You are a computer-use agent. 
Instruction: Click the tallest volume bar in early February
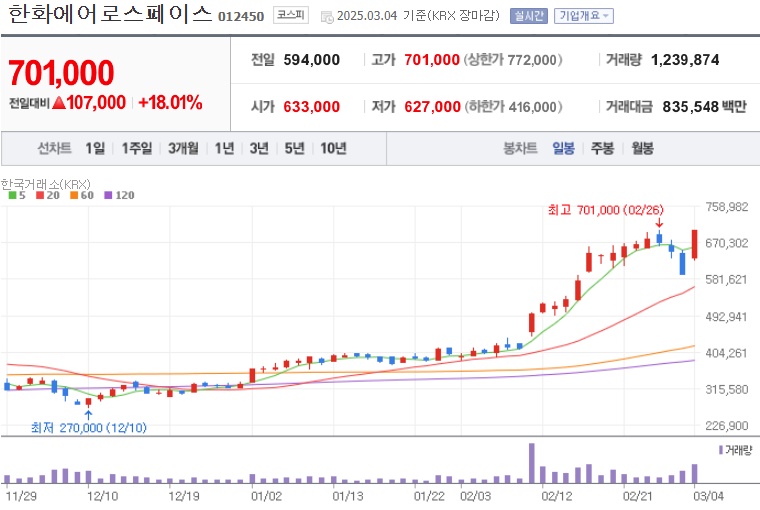coord(532,463)
